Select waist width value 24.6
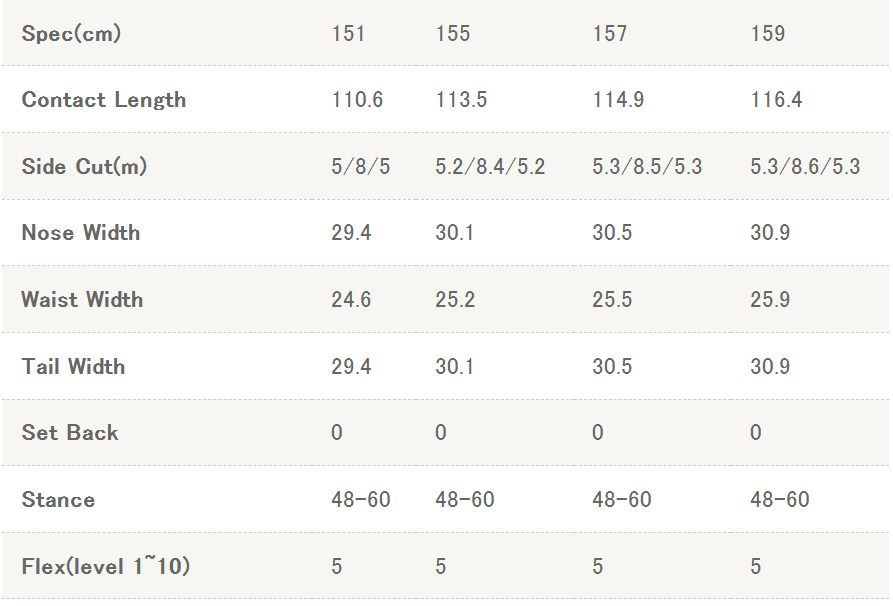The height and width of the screenshot is (606, 893). (351, 300)
